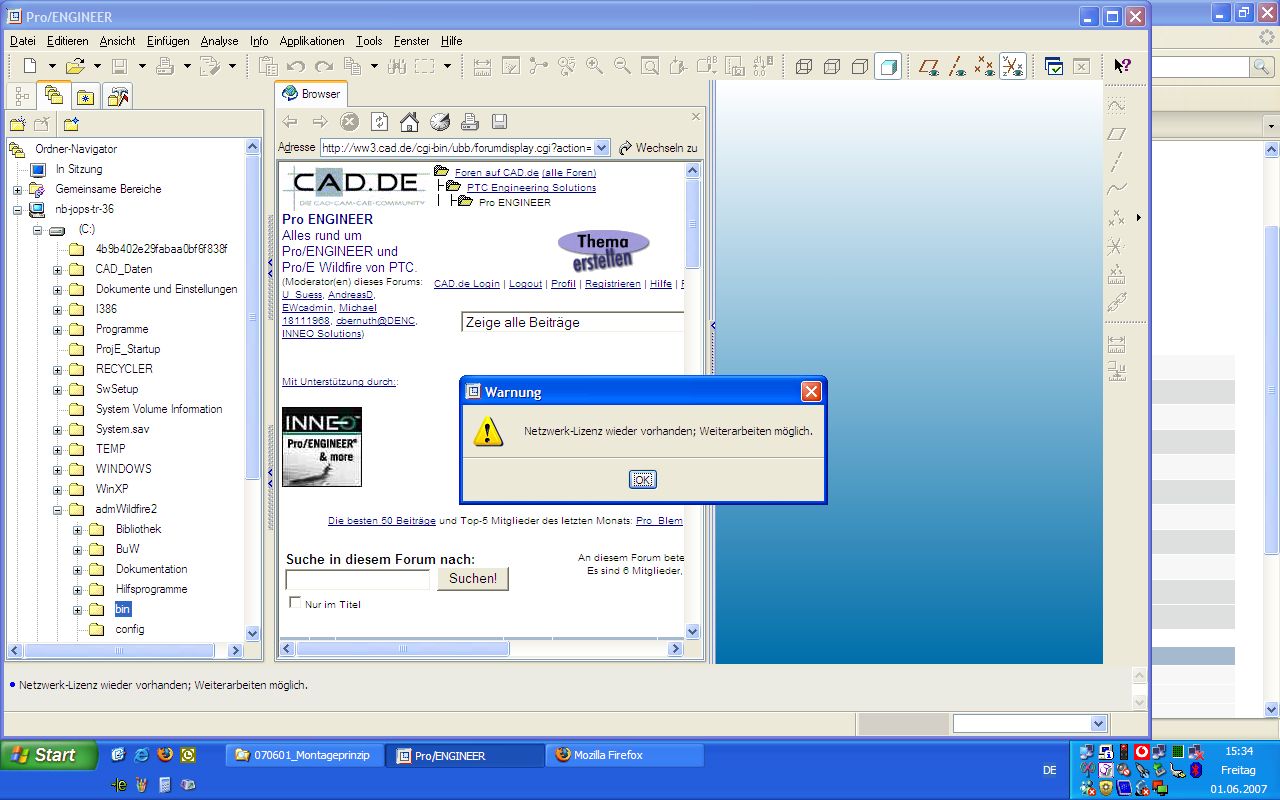The height and width of the screenshot is (800, 1280).
Task: Click browser Stop loading icon
Action: coord(349,122)
